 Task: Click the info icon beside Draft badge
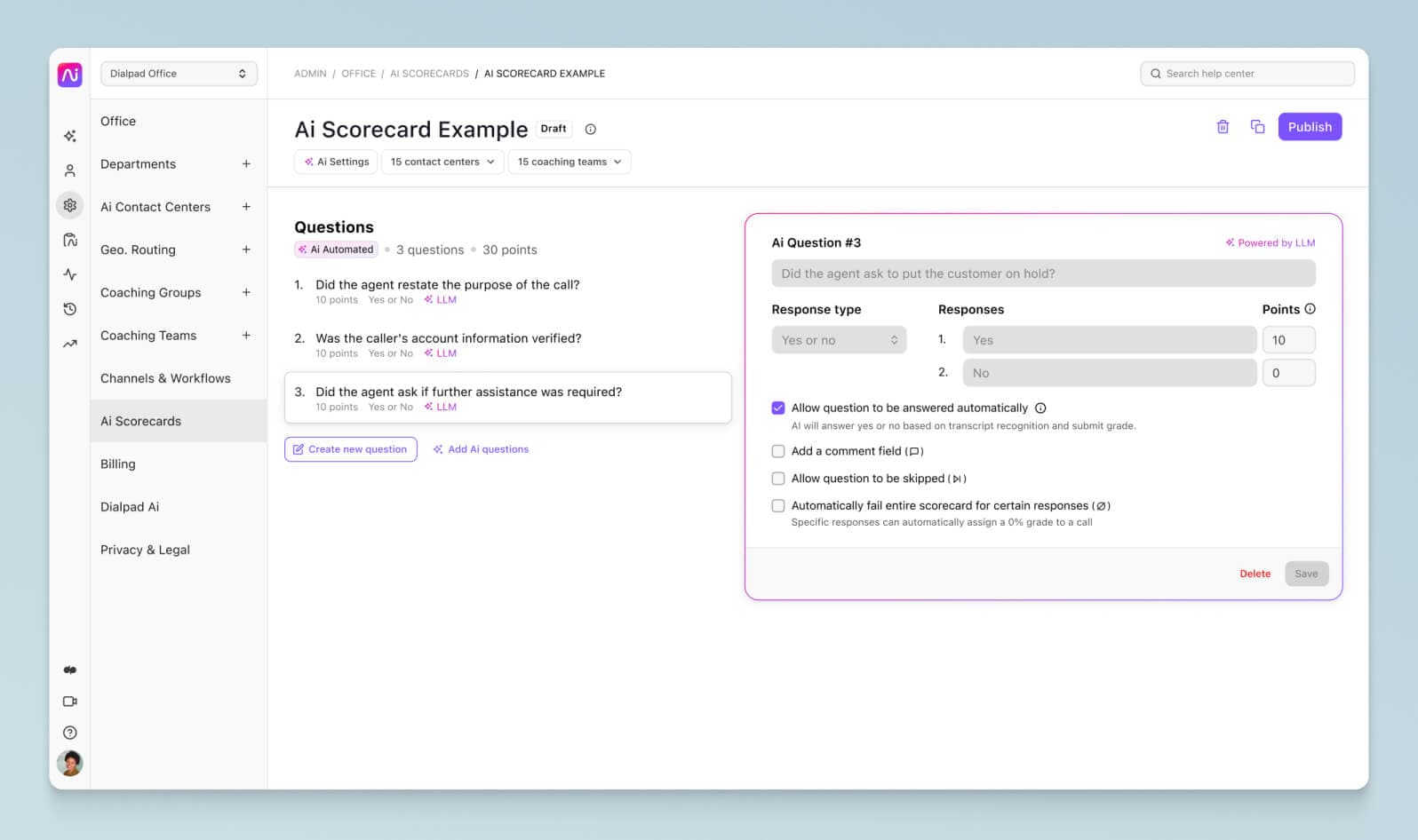590,130
